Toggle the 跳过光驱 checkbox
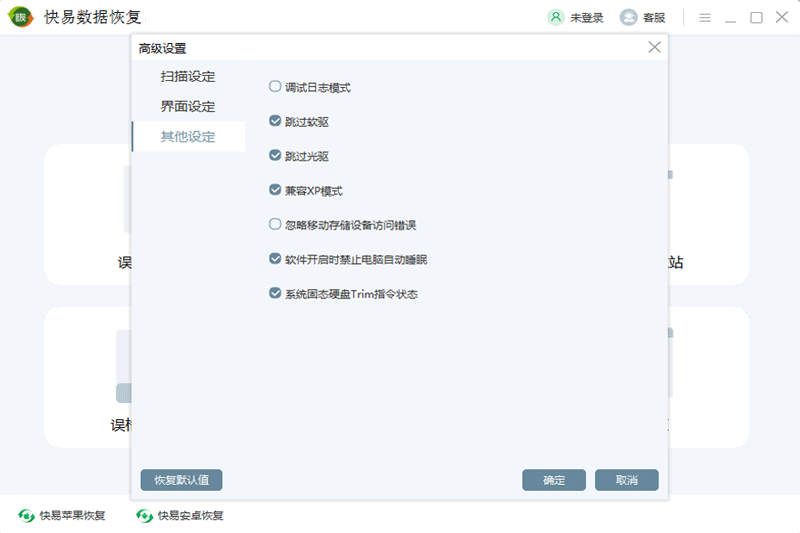Viewport: 800px width, 533px height. (275, 156)
